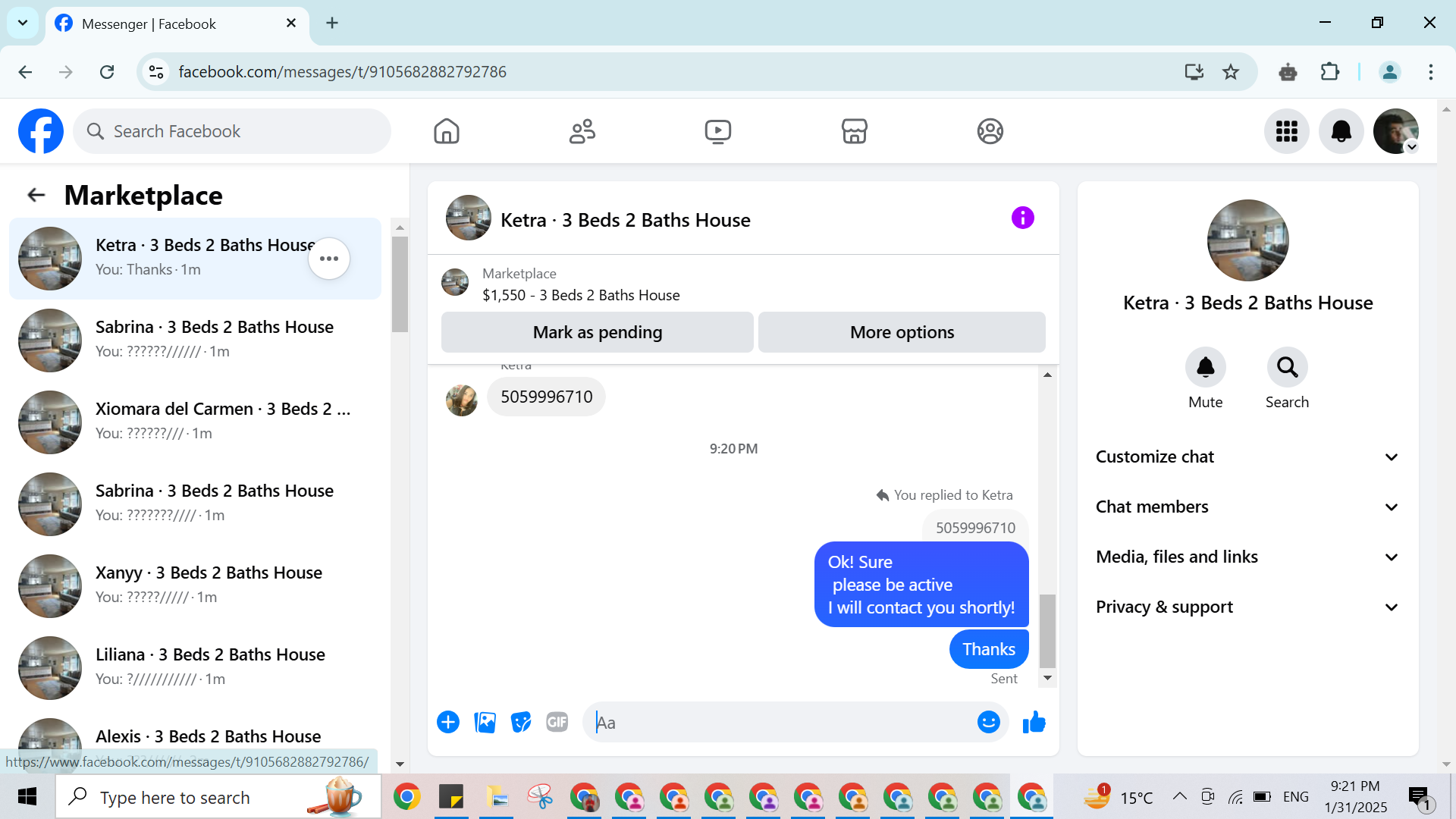This screenshot has height=819, width=1456.
Task: Click the More options button
Action: (902, 332)
